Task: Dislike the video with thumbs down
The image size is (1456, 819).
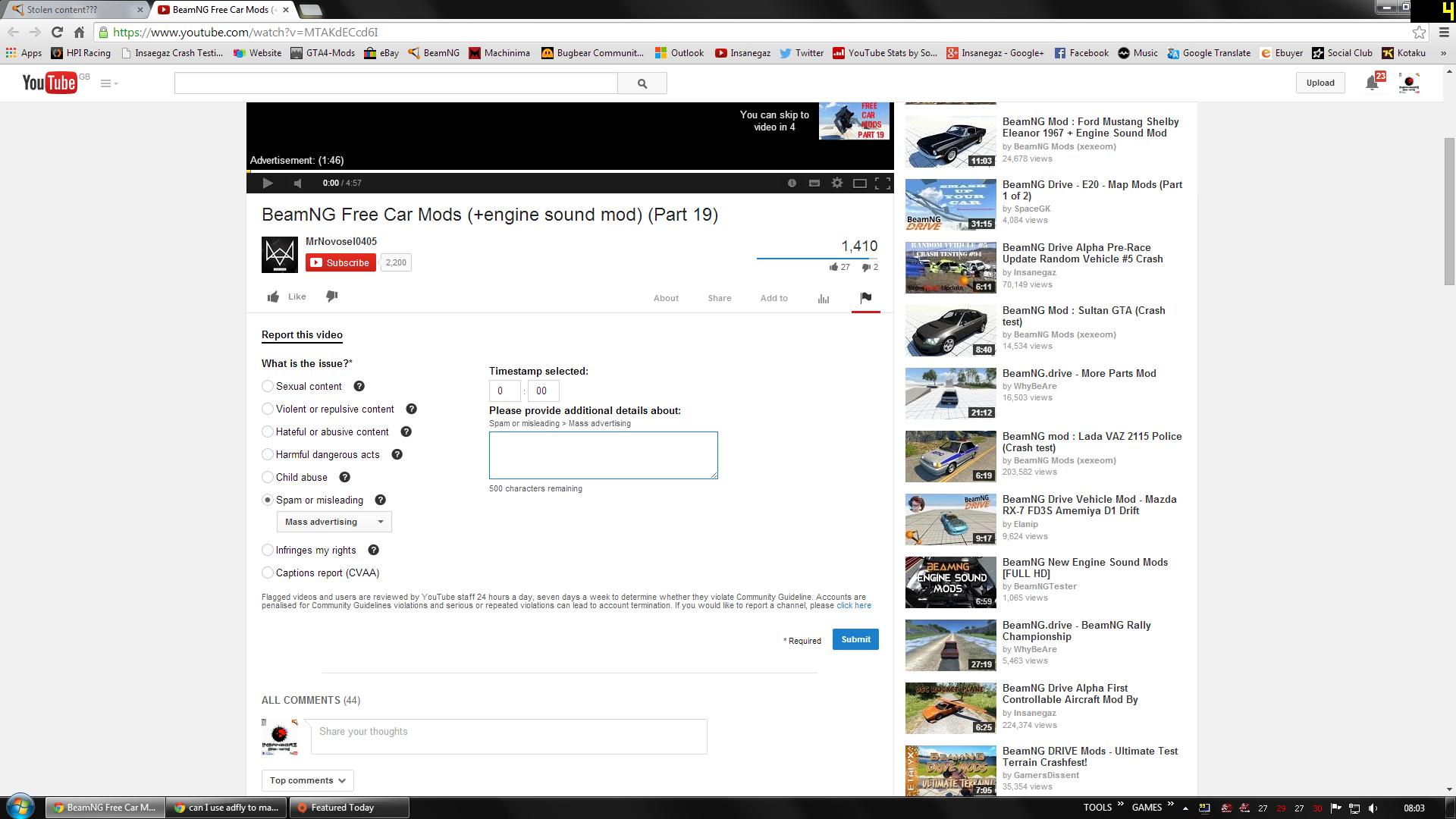Action: coord(332,297)
